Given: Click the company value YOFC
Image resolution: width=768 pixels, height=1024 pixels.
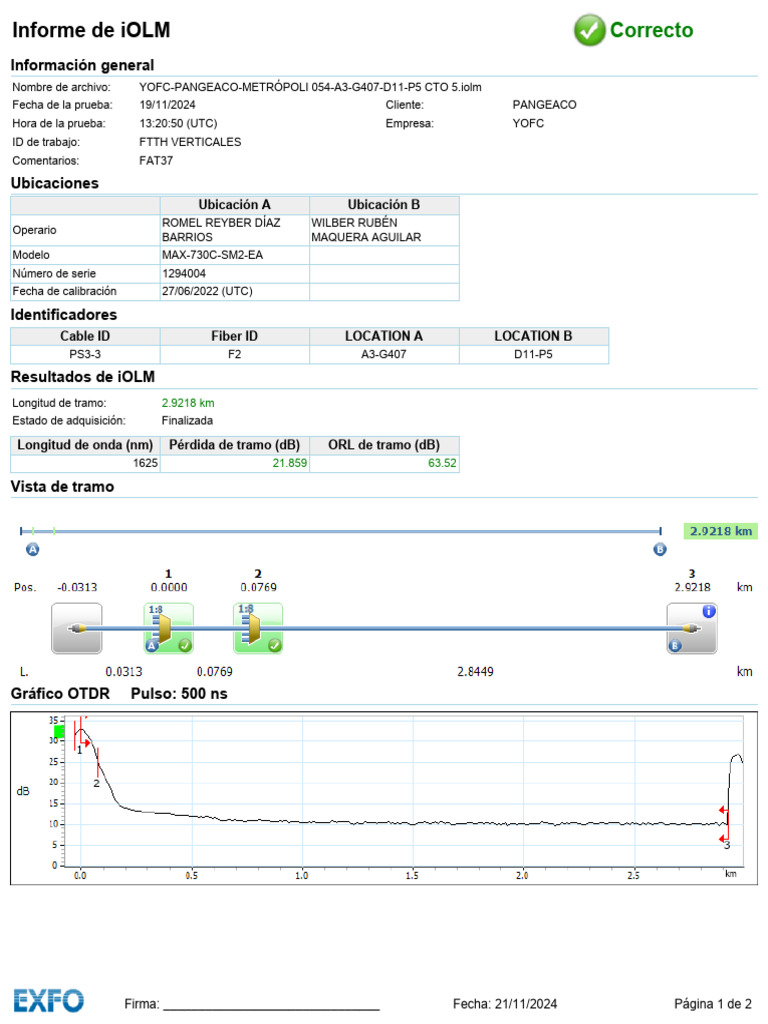Looking at the screenshot, I should [x=528, y=123].
